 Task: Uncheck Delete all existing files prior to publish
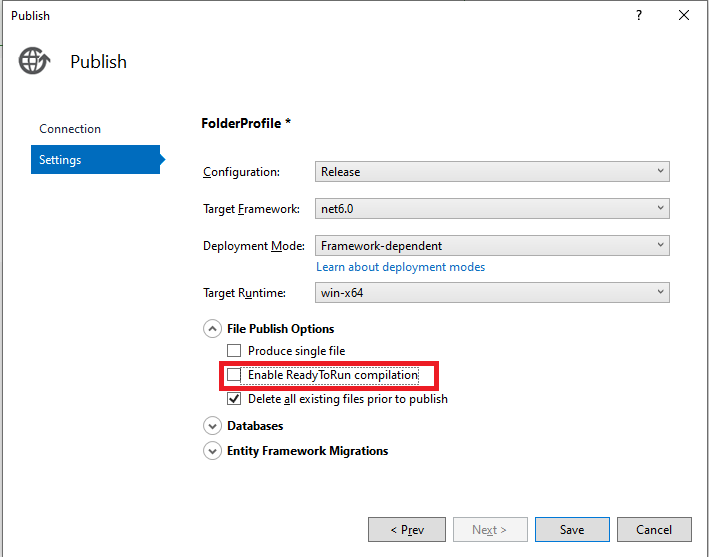click(234, 399)
